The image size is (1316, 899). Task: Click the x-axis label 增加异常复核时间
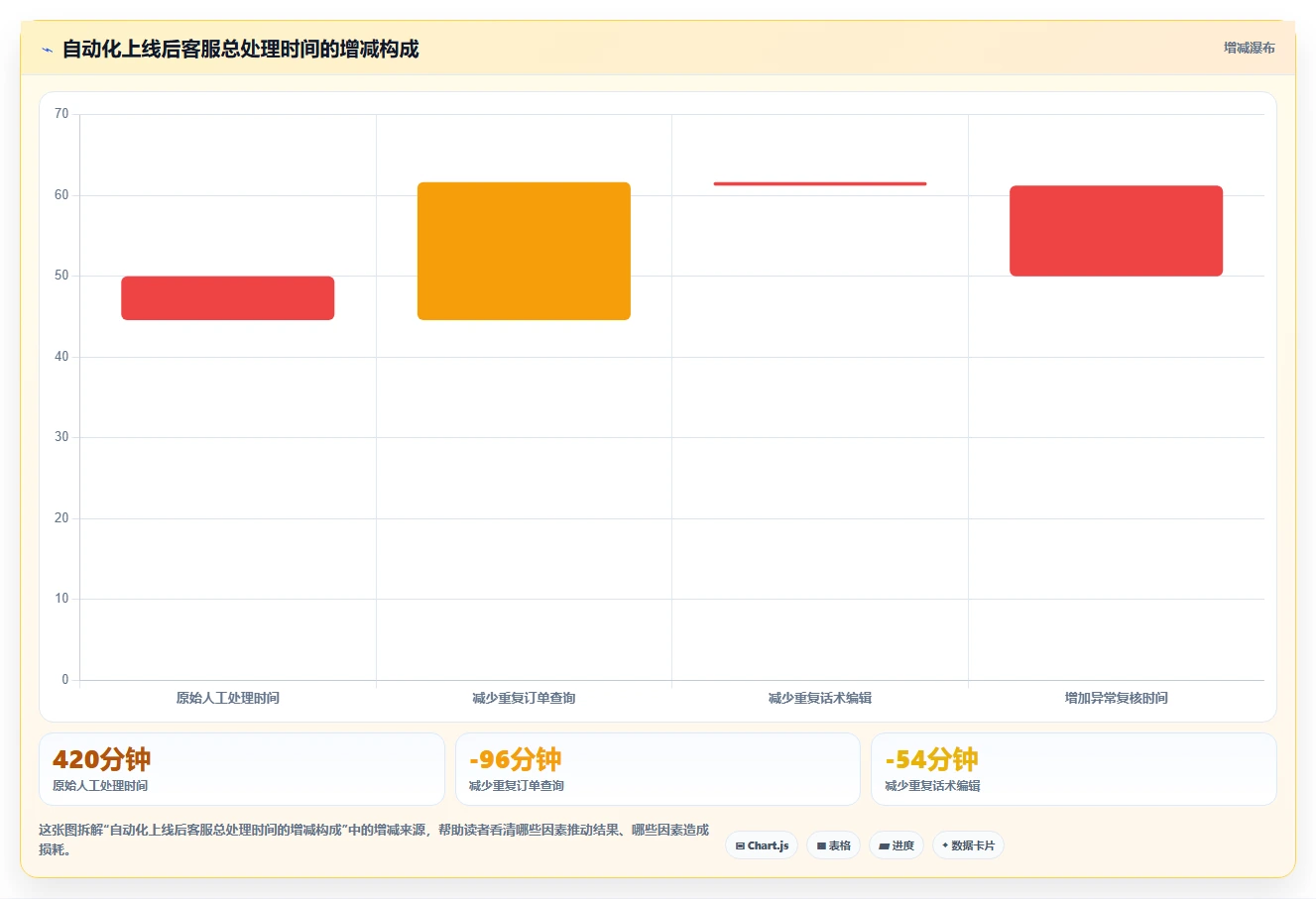coord(1116,698)
